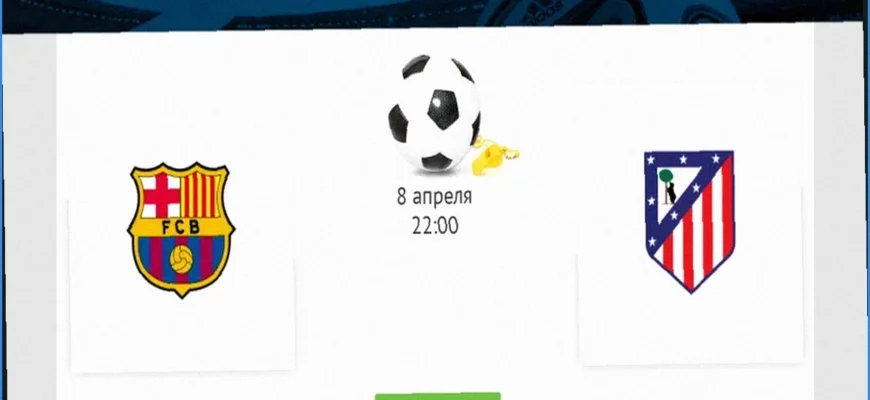Viewport: 870px width, 400px height.
Task: Click the yellow-red Catalan stripes on crest
Action: 201,194
